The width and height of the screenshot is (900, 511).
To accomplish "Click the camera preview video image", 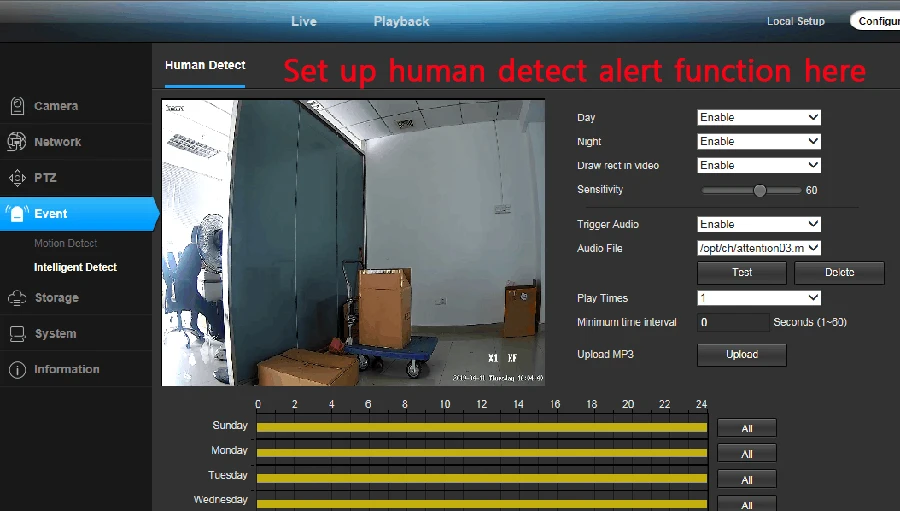I will click(353, 243).
